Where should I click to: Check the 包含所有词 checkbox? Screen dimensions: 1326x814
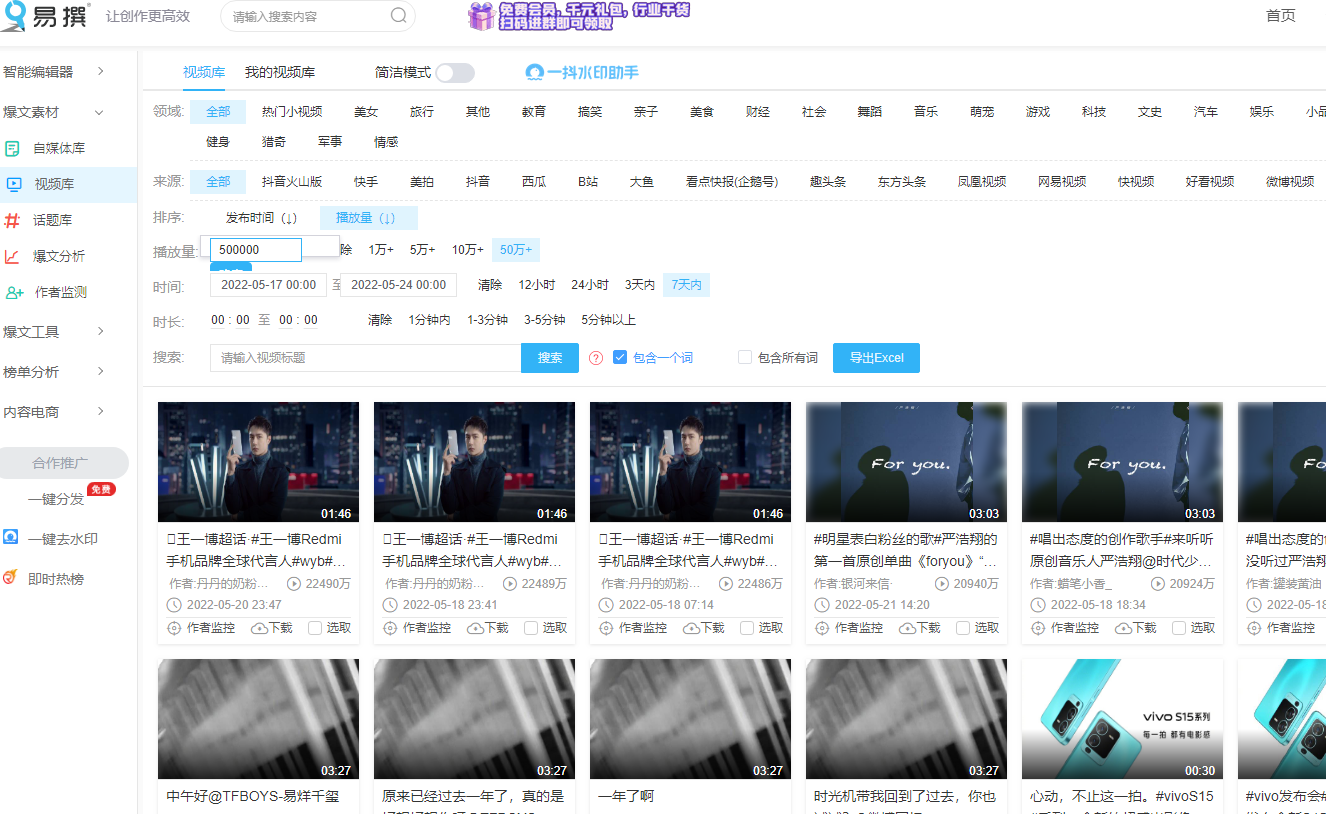tap(744, 357)
